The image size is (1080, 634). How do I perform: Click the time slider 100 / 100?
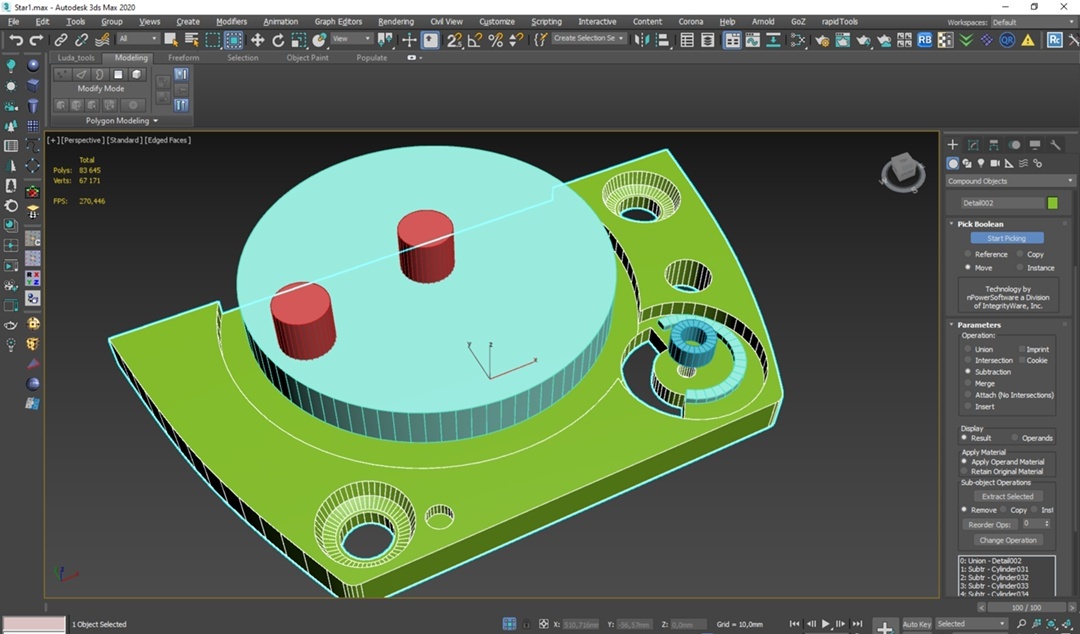click(x=1026, y=608)
